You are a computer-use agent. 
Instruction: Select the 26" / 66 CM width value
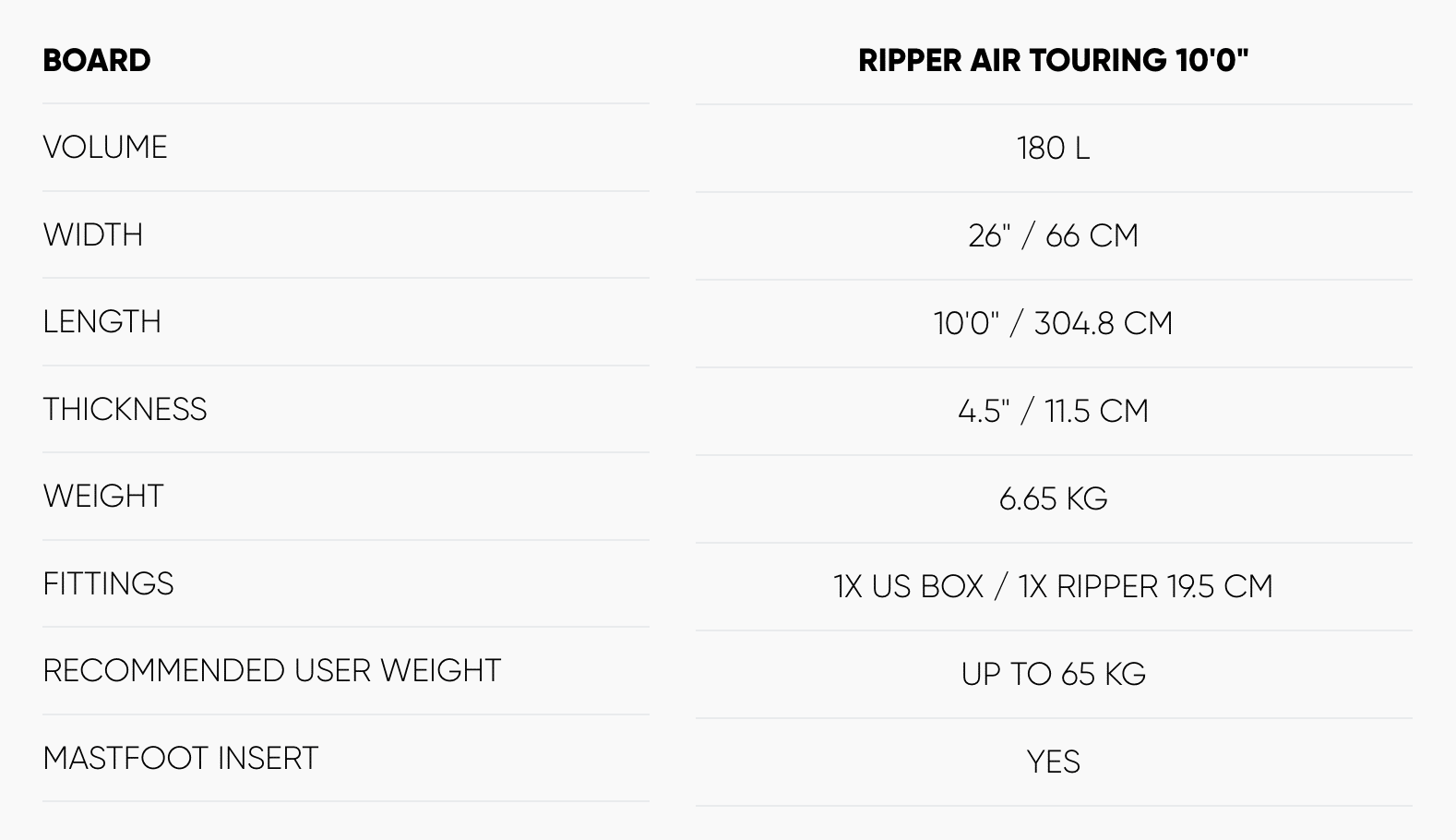coord(1053,236)
